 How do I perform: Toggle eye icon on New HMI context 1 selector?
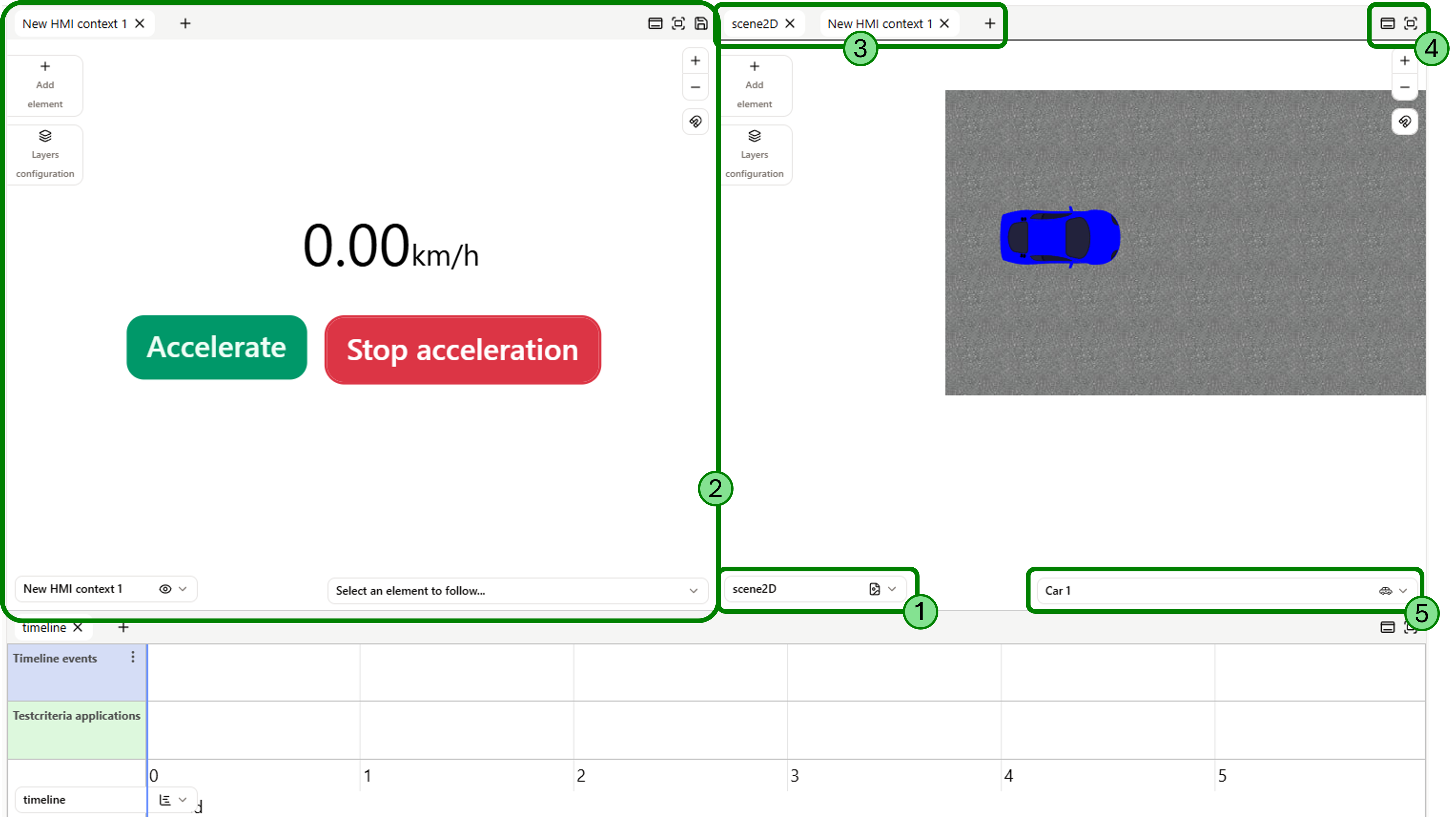[x=165, y=589]
